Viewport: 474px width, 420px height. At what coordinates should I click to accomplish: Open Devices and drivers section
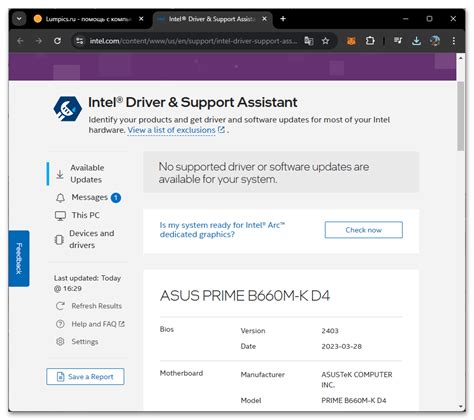tap(85, 239)
